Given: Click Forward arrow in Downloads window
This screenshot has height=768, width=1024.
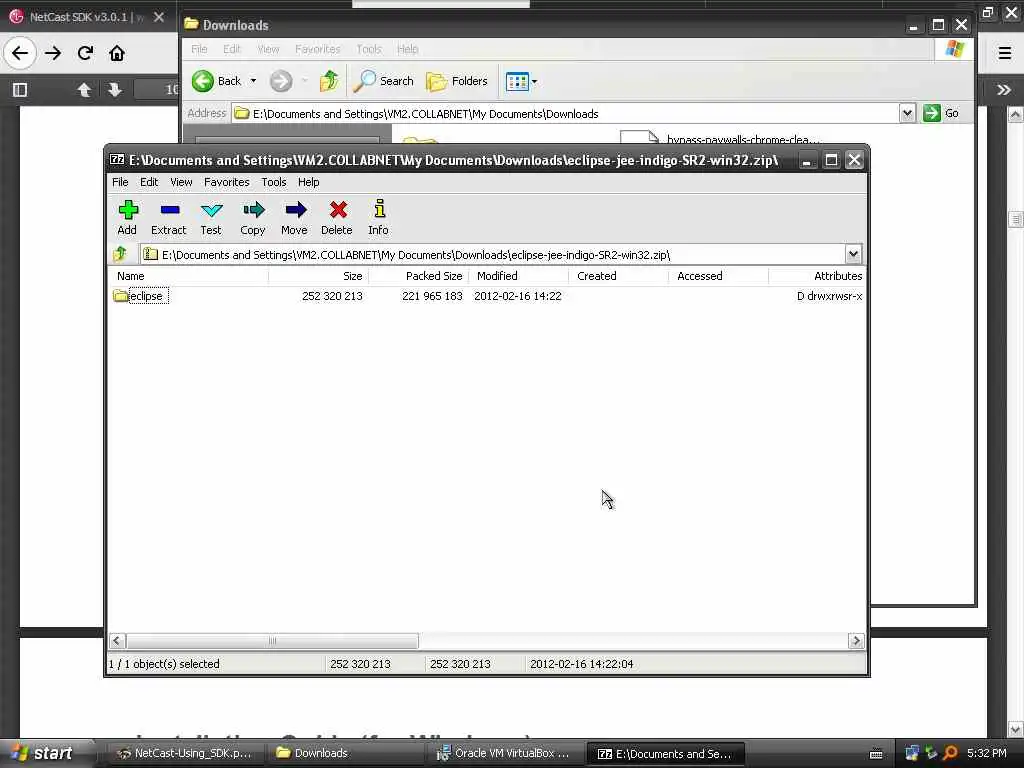Looking at the screenshot, I should pyautogui.click(x=281, y=81).
